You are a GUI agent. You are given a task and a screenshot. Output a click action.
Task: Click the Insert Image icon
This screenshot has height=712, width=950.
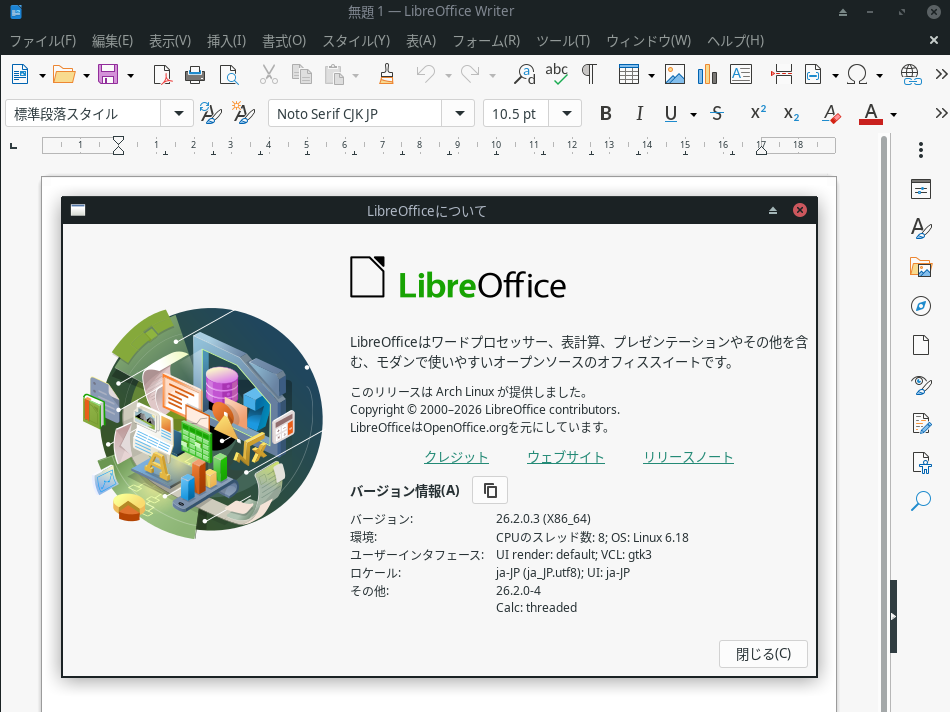coord(675,74)
